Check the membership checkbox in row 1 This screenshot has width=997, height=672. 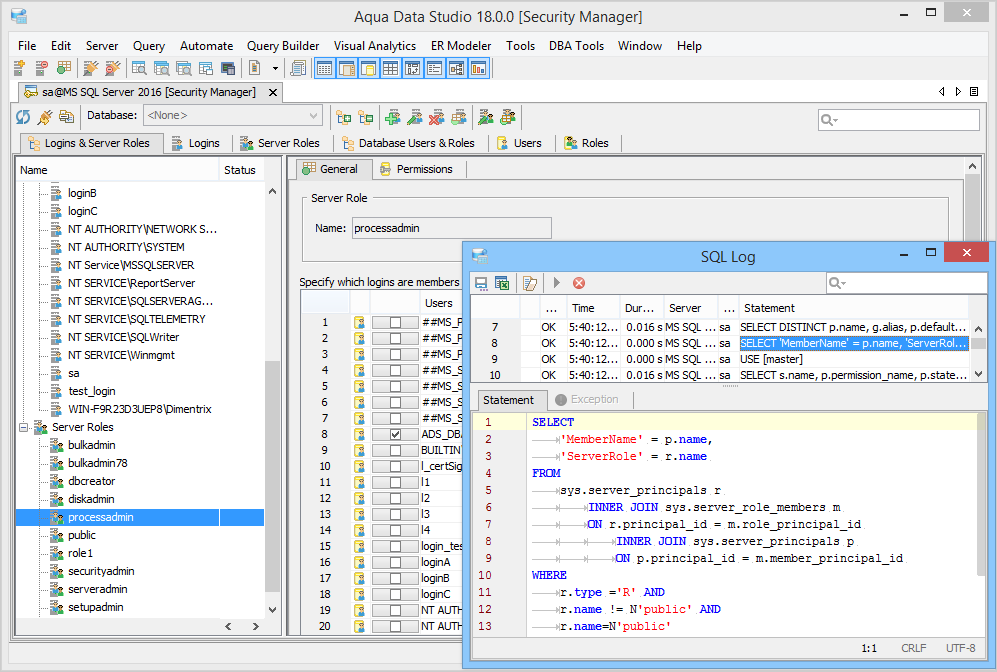[396, 322]
